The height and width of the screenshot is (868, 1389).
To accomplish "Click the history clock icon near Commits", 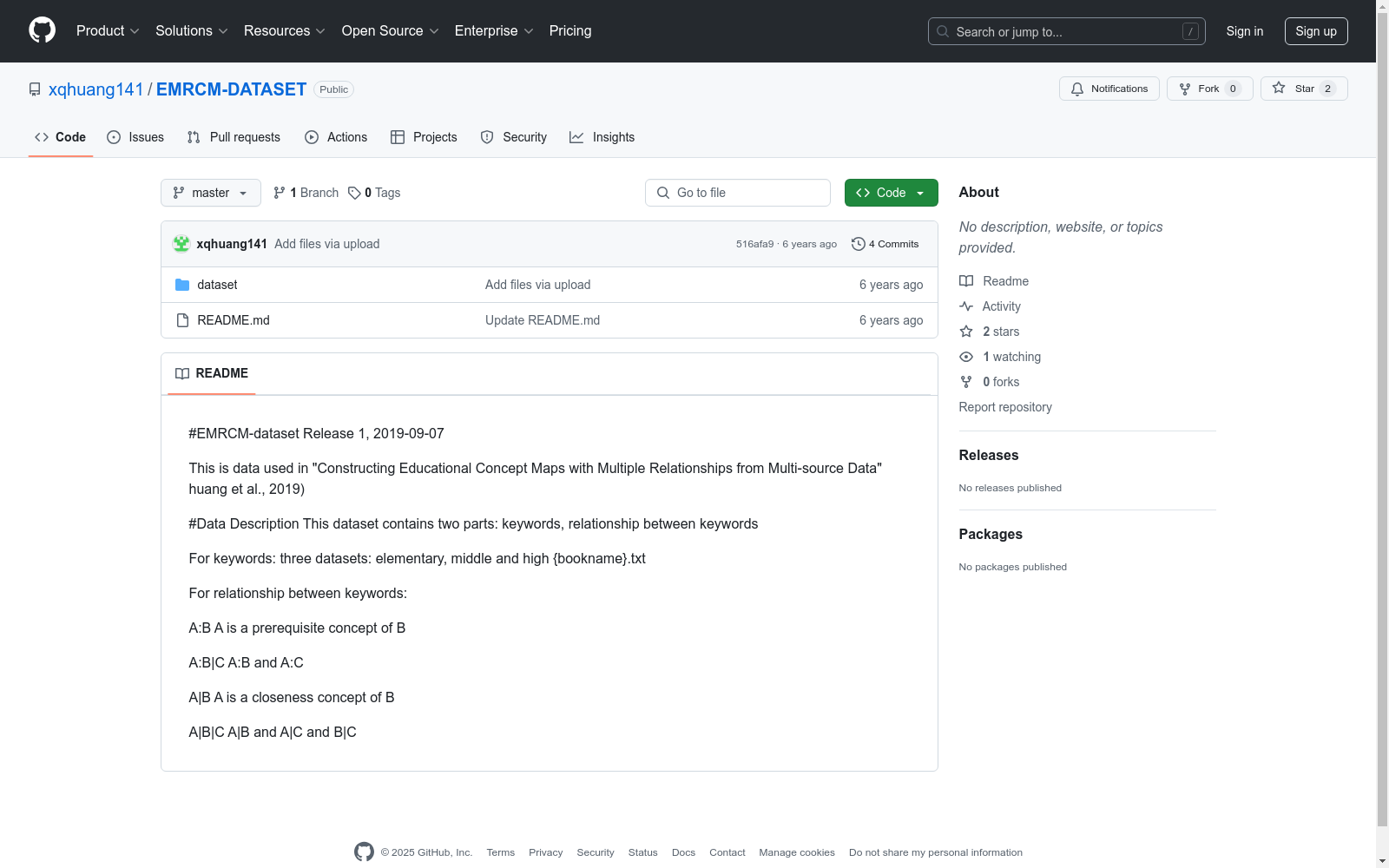I will [859, 244].
